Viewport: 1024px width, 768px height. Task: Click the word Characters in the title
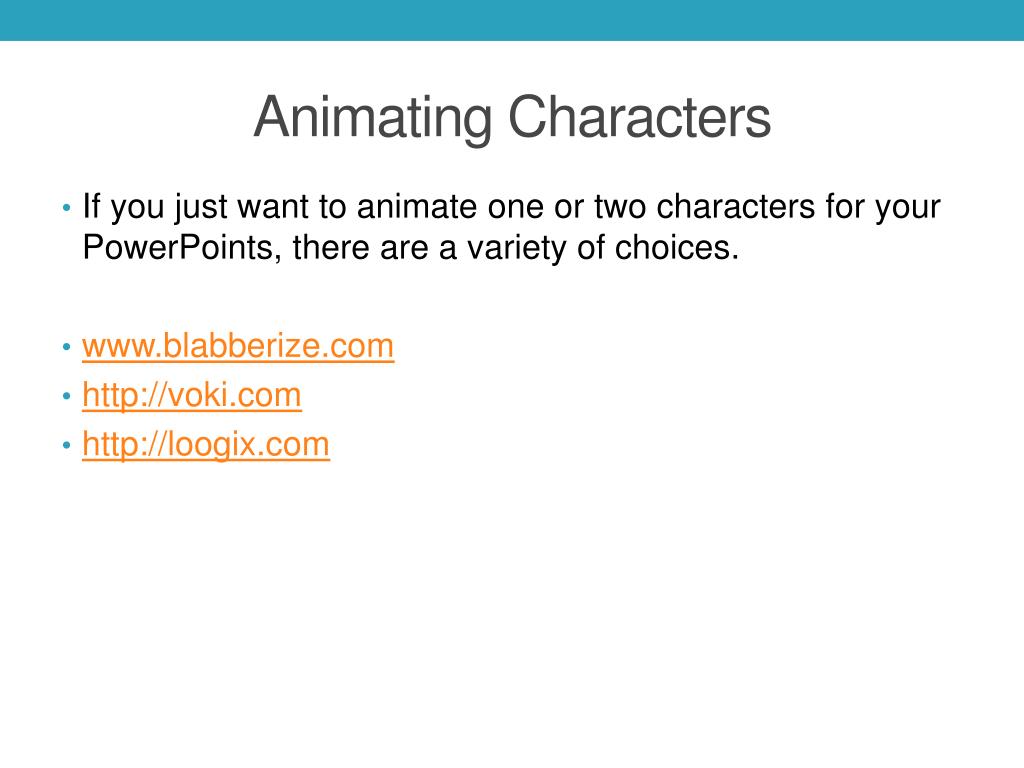pos(639,118)
